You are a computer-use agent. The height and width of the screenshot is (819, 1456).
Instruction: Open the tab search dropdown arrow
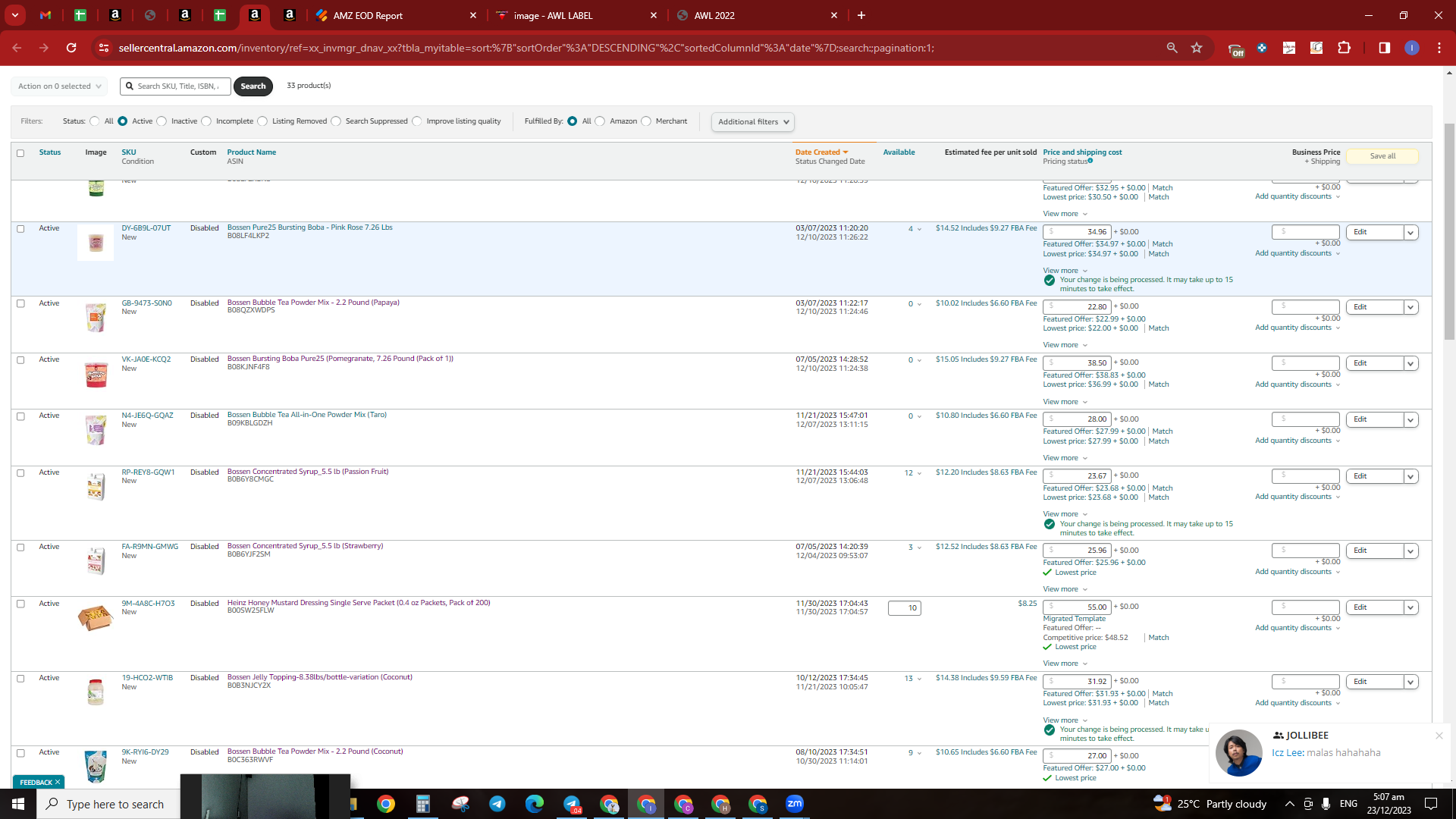15,15
